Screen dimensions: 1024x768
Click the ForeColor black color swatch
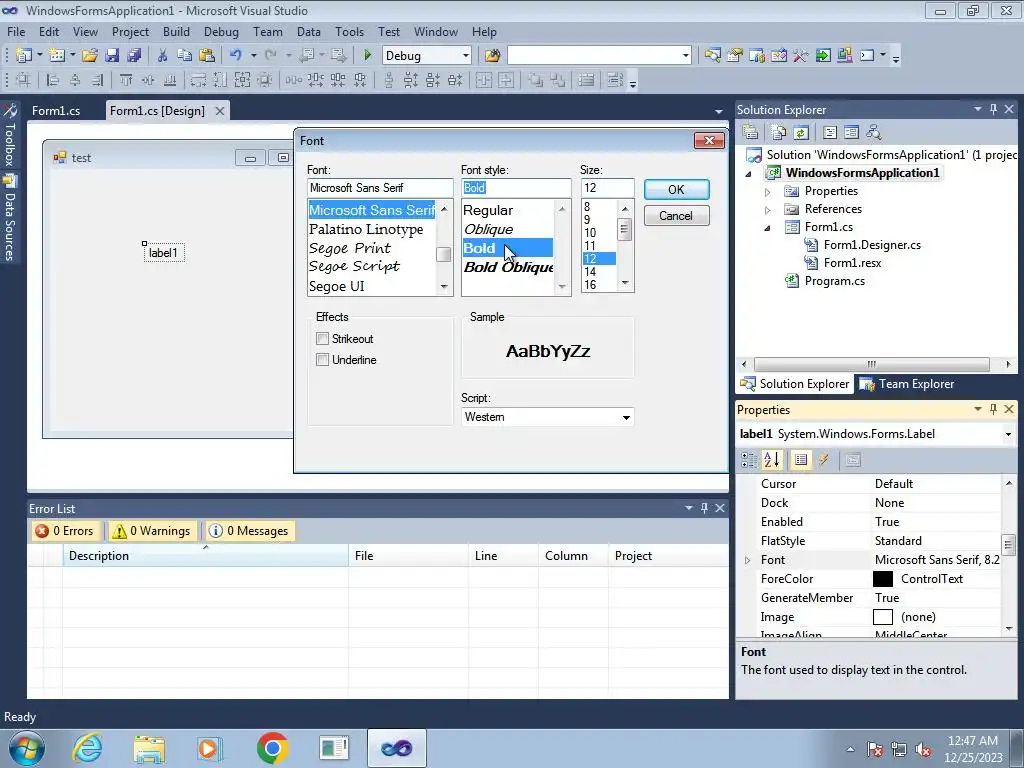882,579
